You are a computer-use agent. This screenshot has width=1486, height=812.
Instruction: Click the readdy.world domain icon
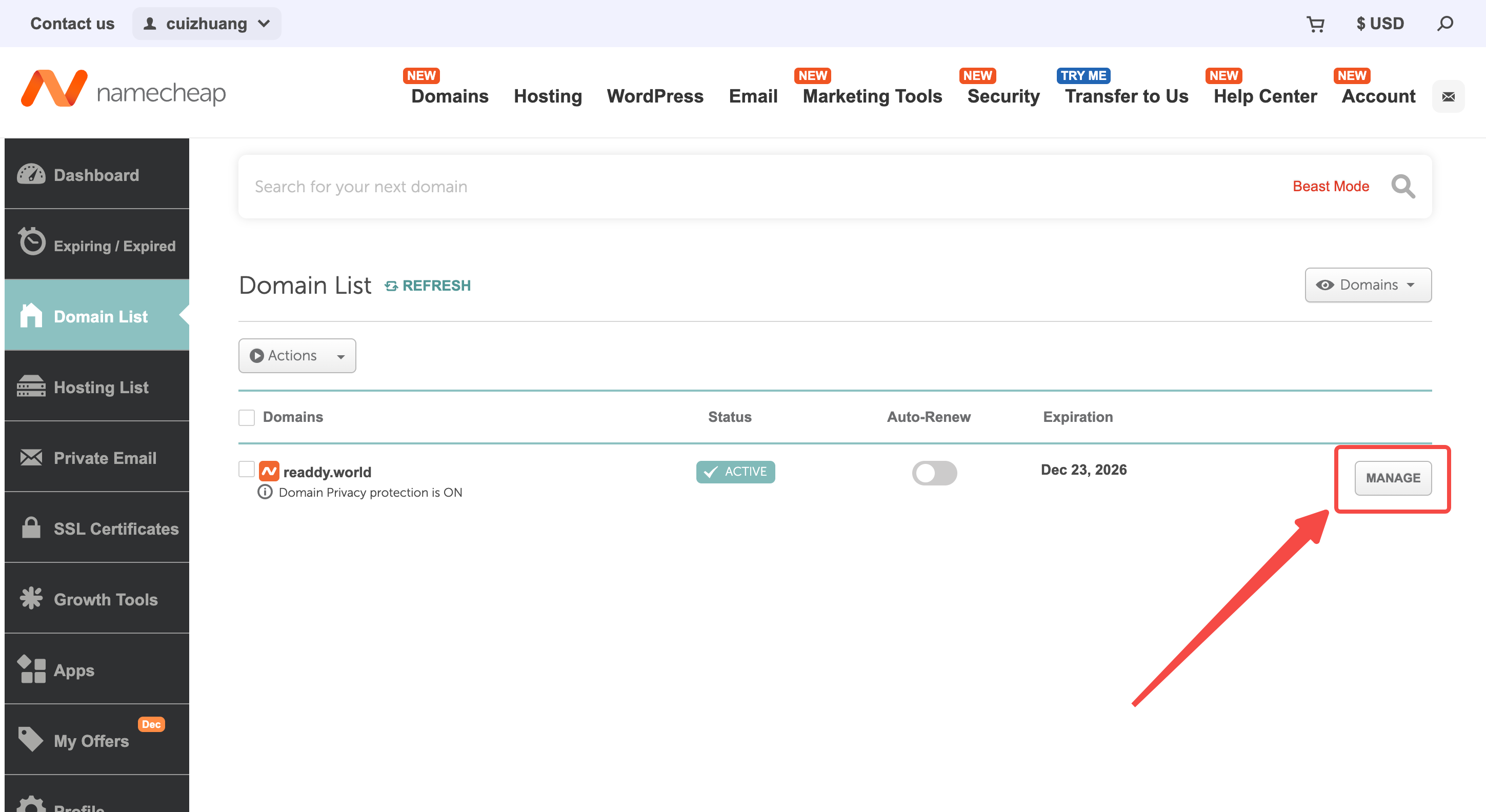269,471
